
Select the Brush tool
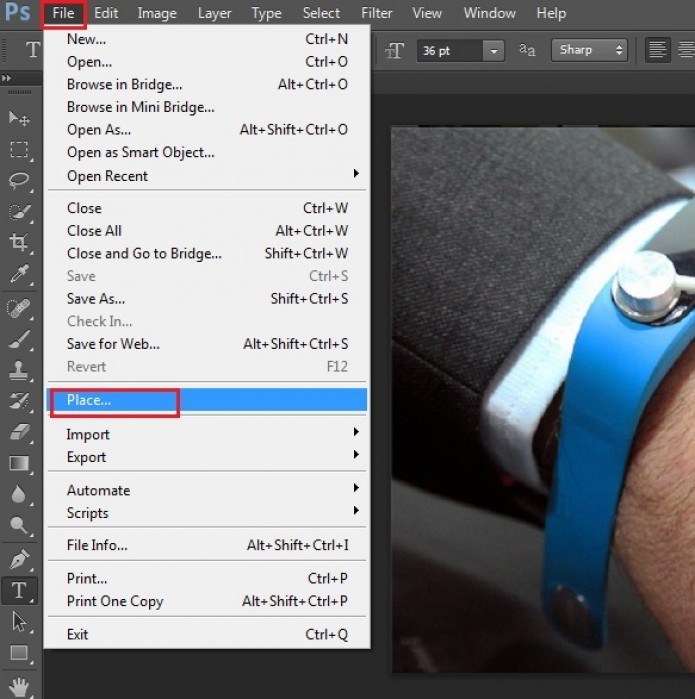point(19,339)
